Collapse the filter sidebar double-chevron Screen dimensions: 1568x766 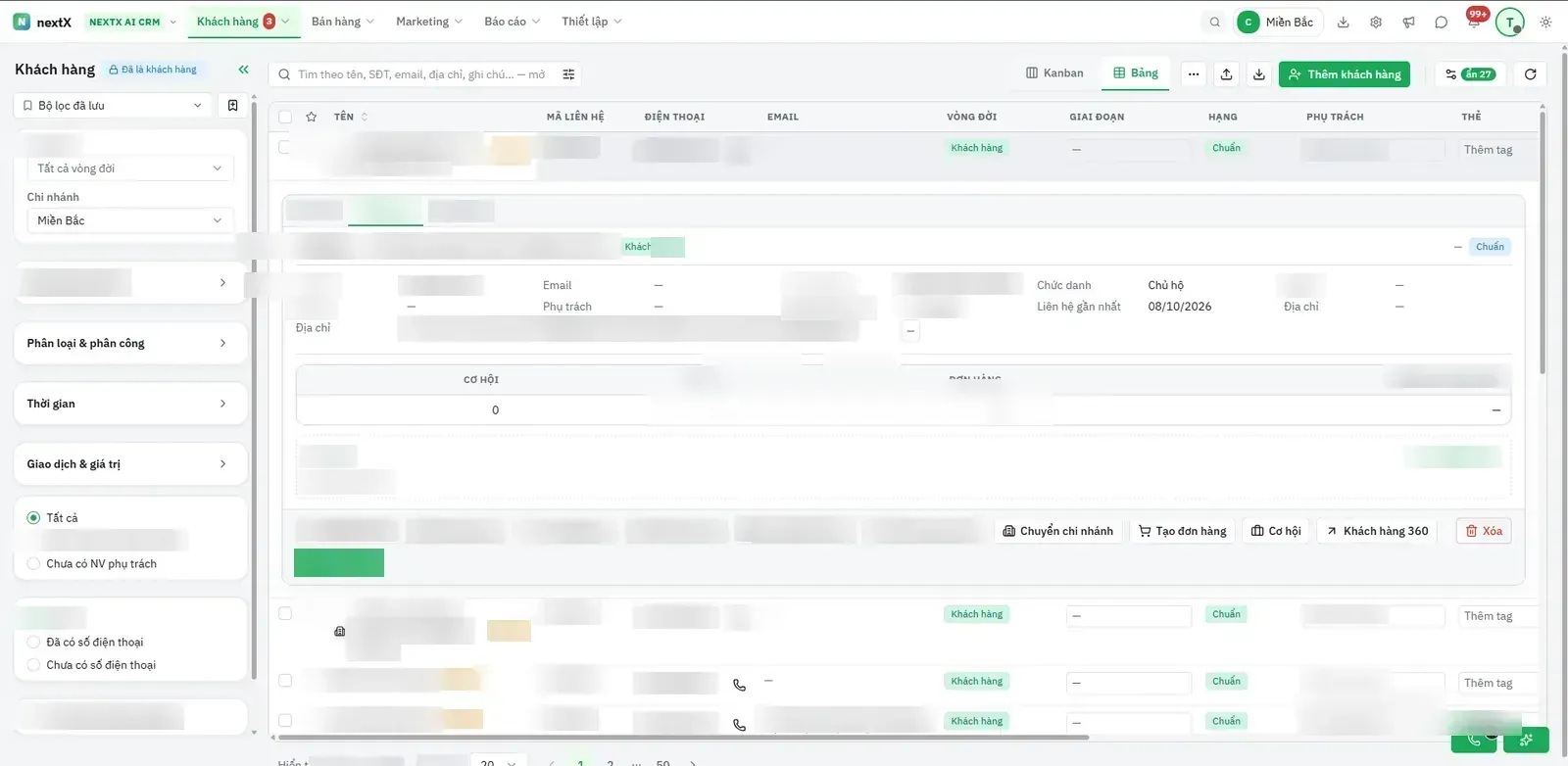coord(243,70)
